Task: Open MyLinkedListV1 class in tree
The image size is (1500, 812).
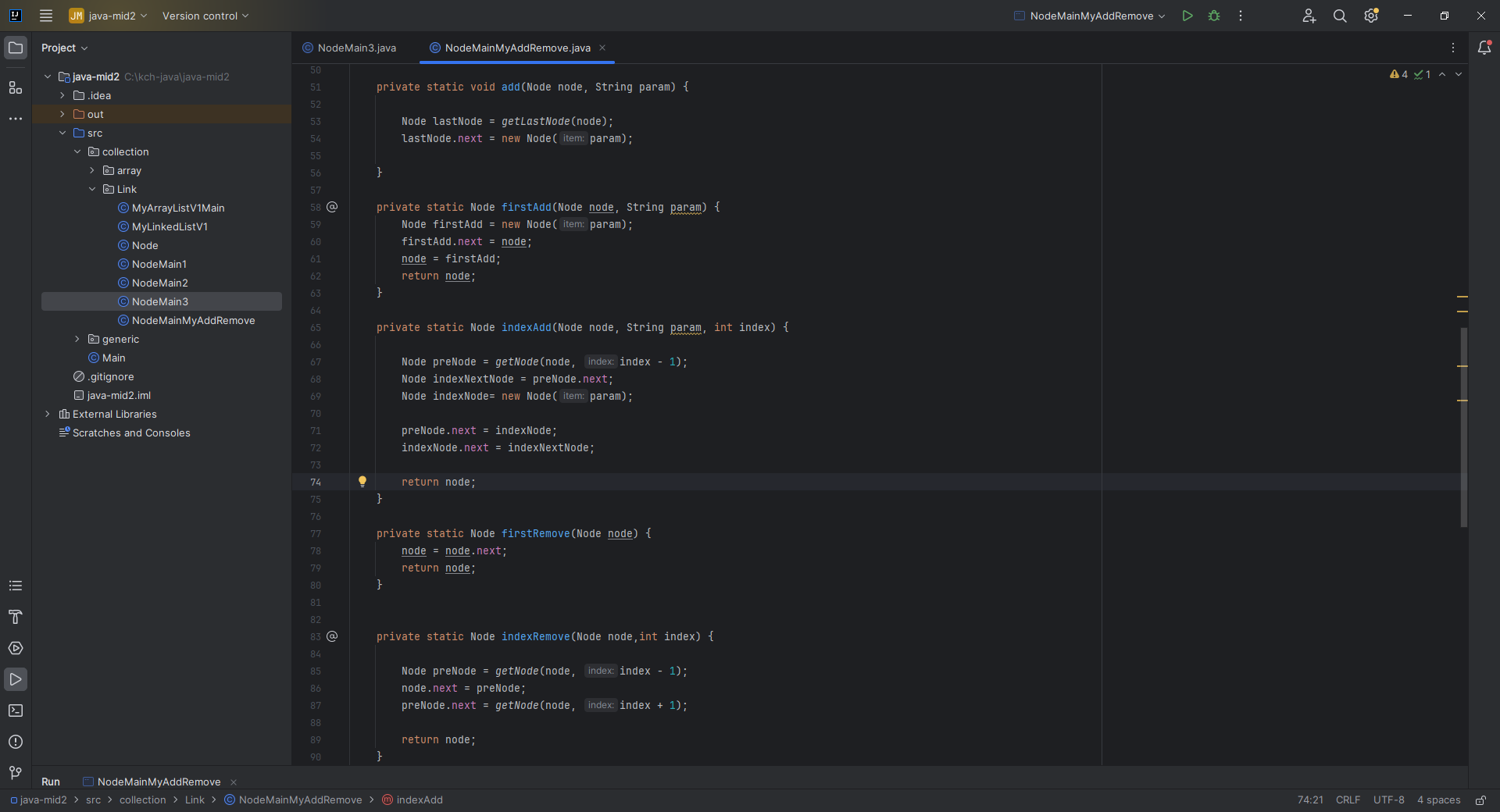Action: [x=170, y=226]
